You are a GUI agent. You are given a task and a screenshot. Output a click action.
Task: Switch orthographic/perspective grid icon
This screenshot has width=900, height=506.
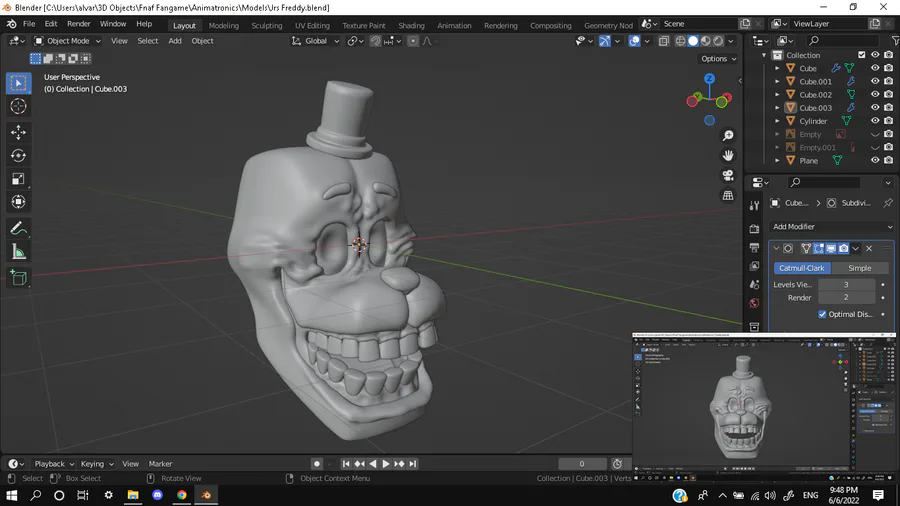(x=728, y=196)
